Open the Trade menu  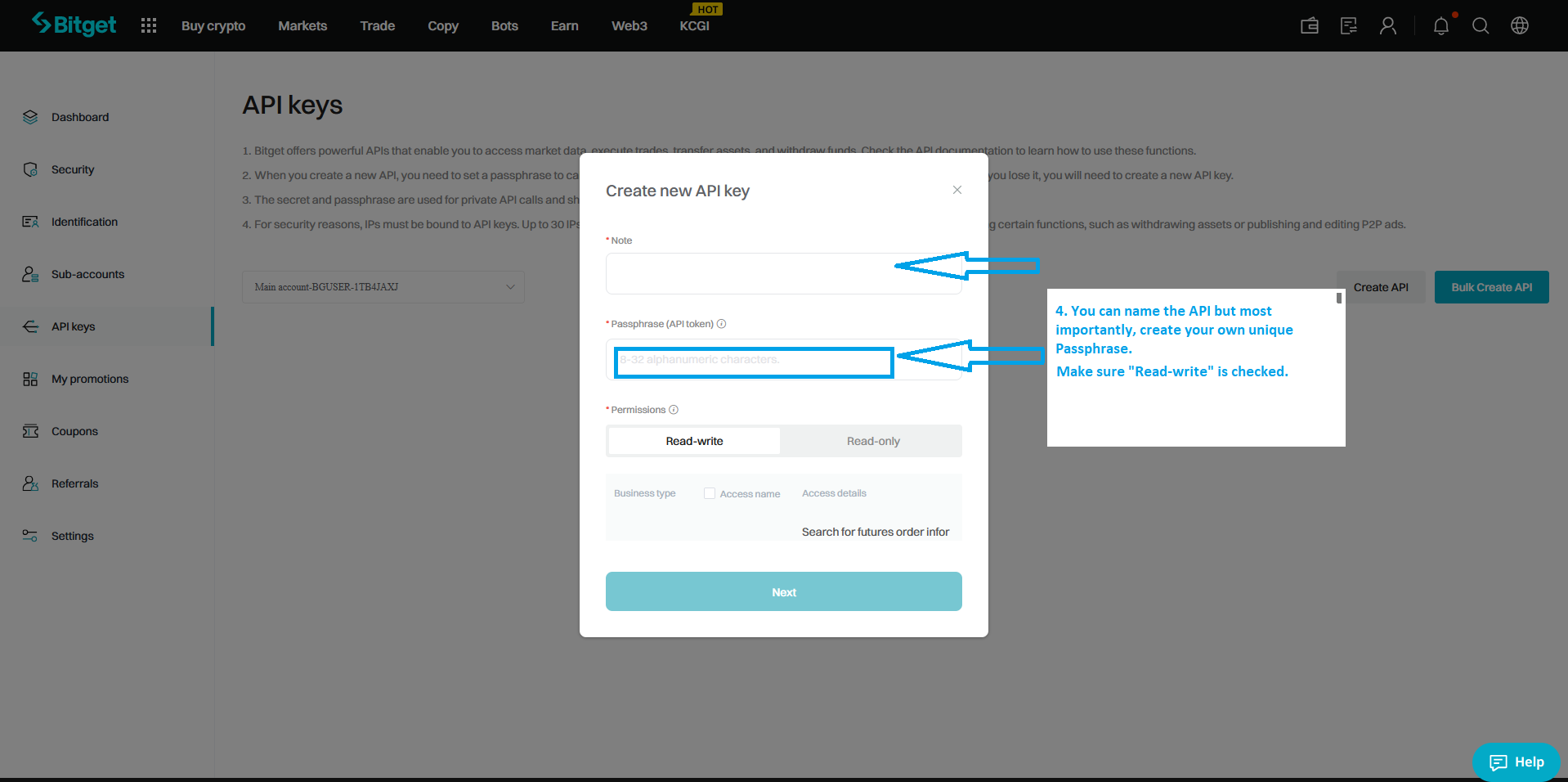pyautogui.click(x=378, y=25)
